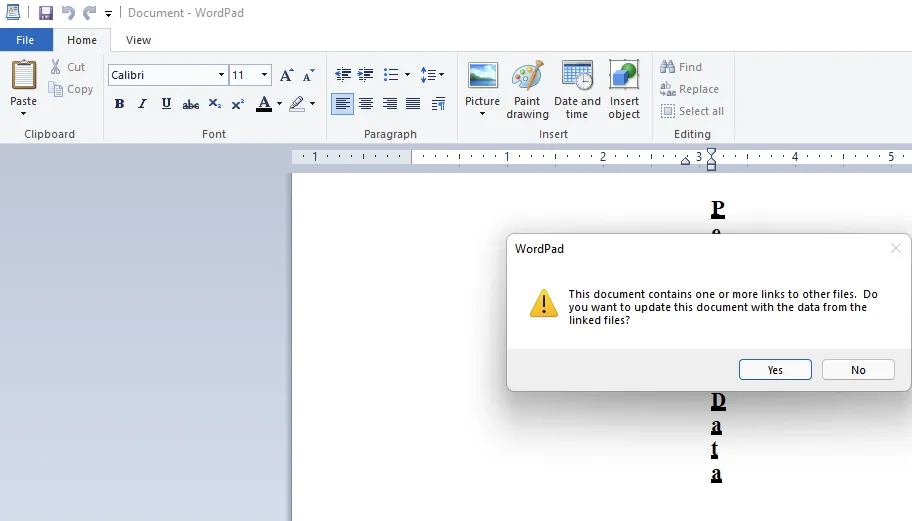
Task: Toggle Bold formatting
Action: [119, 104]
